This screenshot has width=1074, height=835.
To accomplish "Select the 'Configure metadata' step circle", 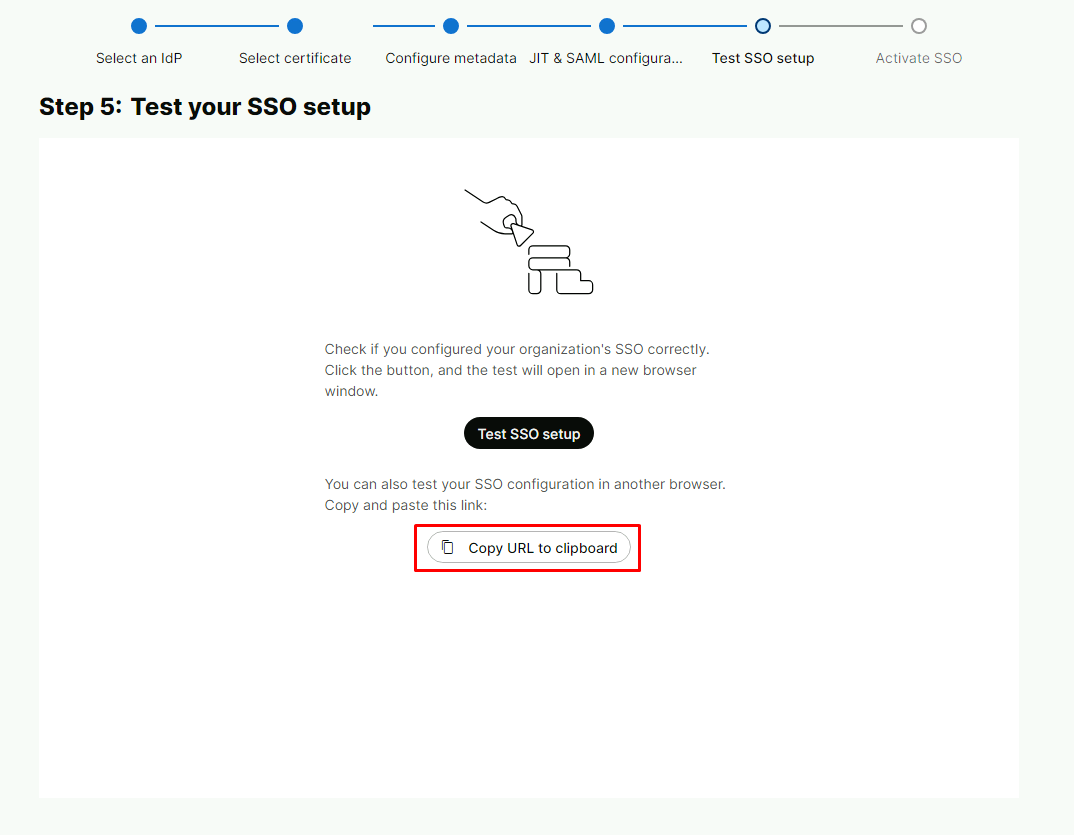I will point(451,26).
